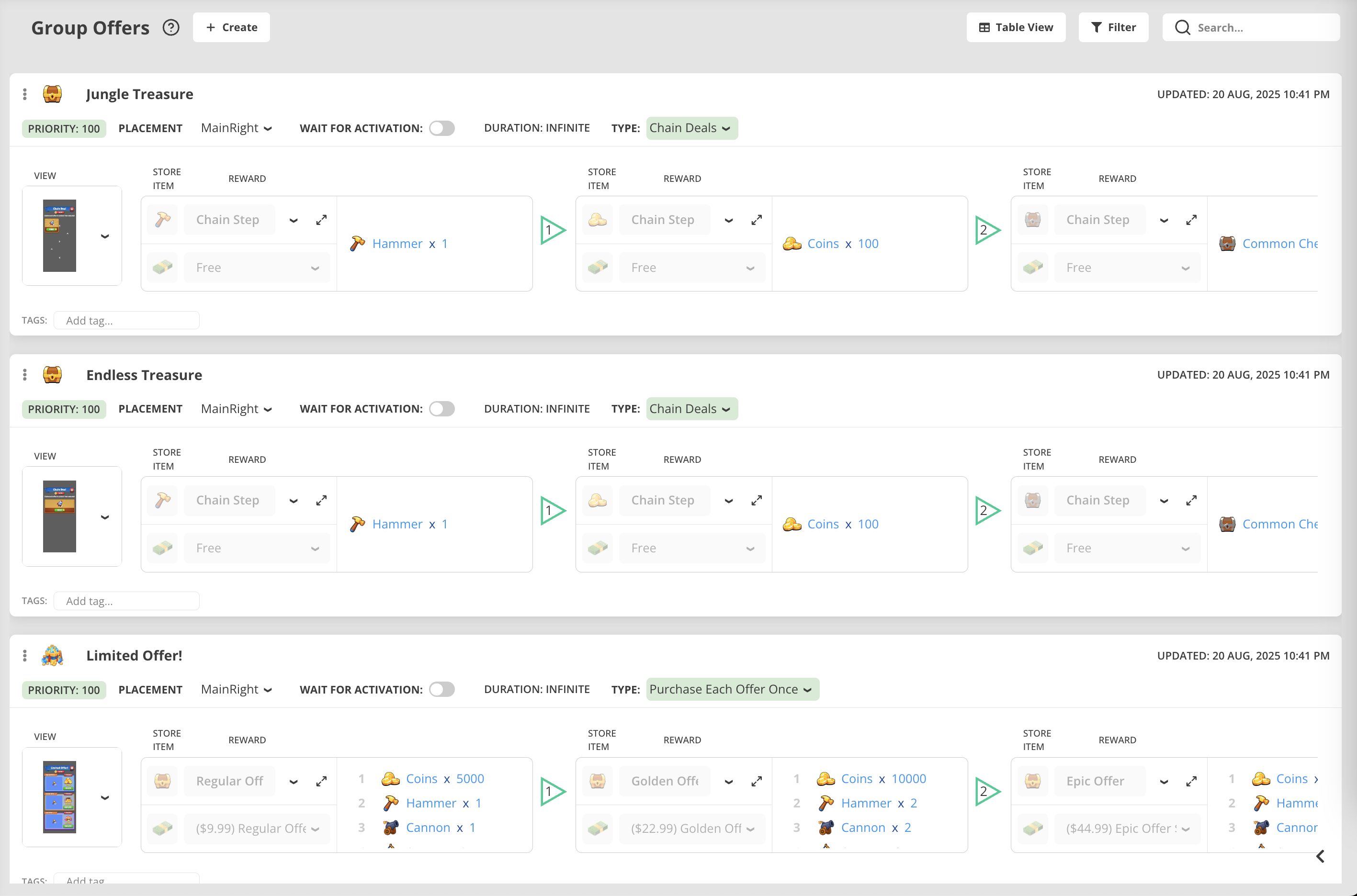The height and width of the screenshot is (896, 1357).
Task: Click the coins reward icon in Endless Treasure
Action: point(792,524)
